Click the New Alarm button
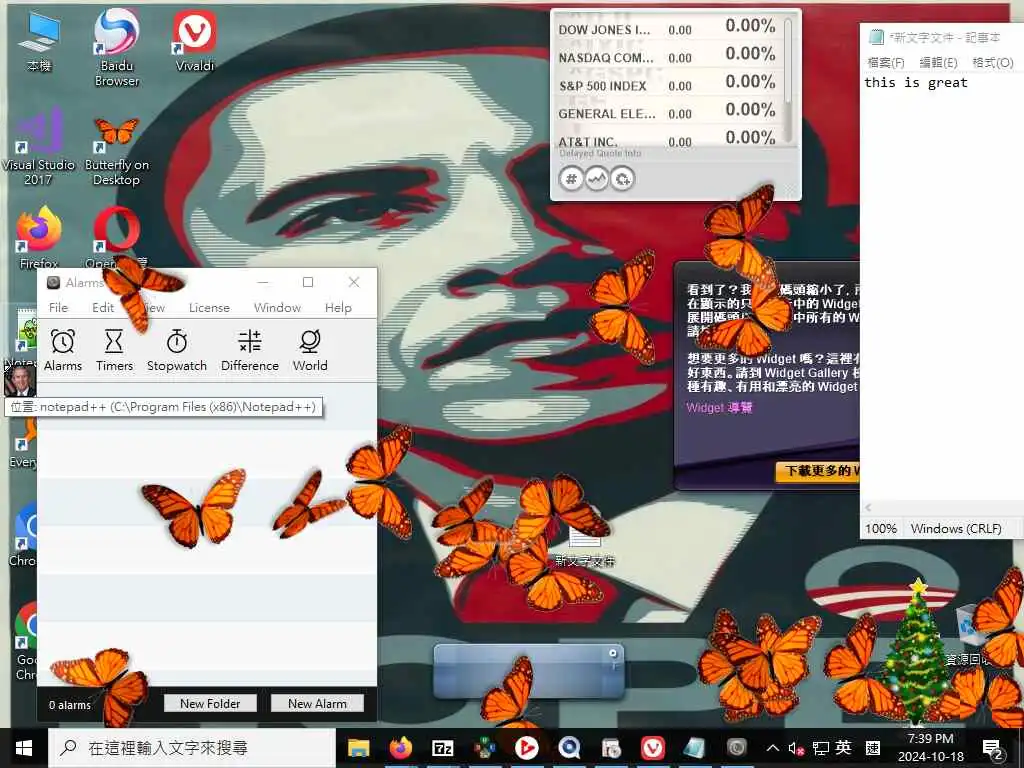Screen dimensions: 1024x768 [317, 703]
